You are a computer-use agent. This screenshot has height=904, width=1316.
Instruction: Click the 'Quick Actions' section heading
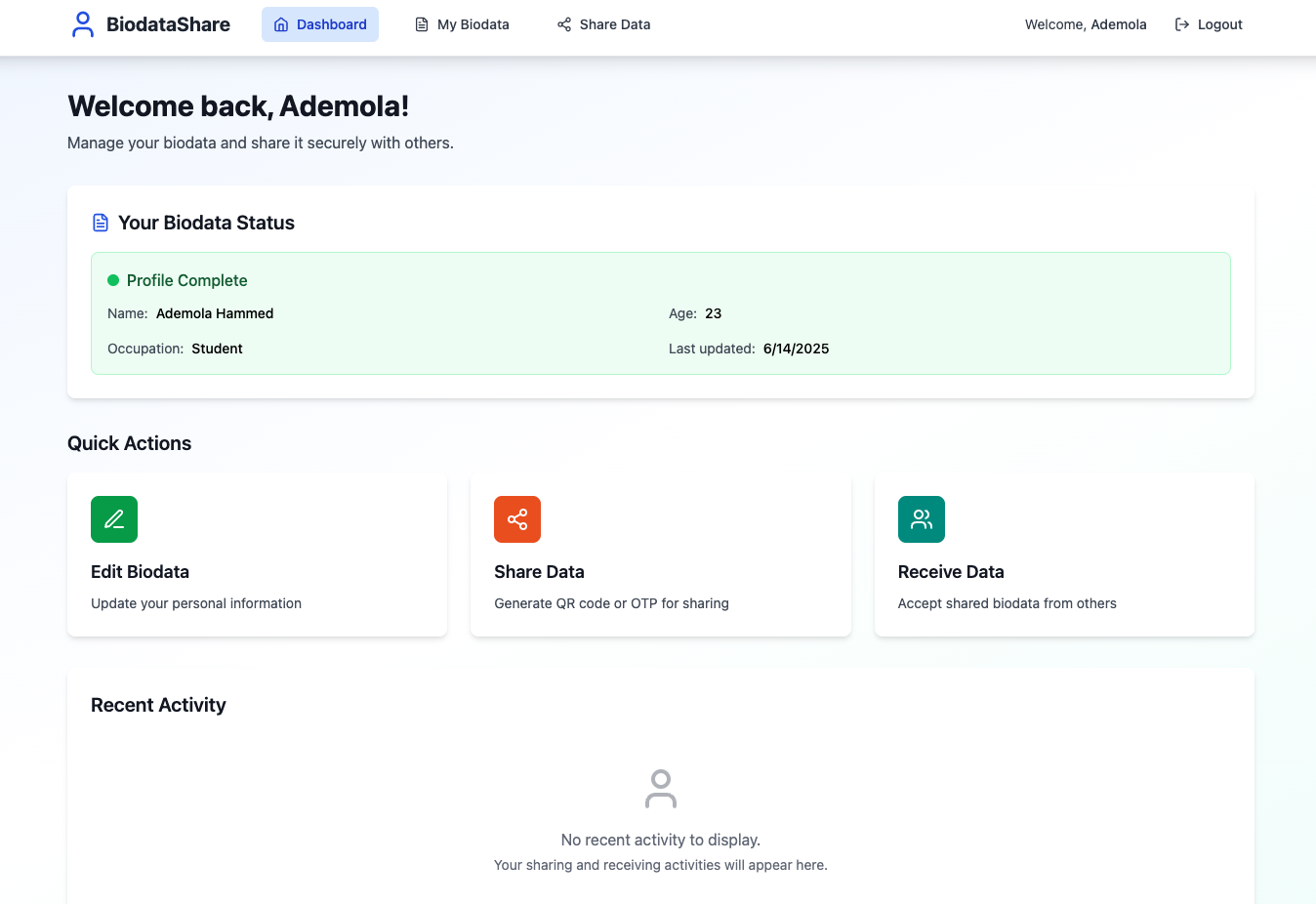click(129, 443)
